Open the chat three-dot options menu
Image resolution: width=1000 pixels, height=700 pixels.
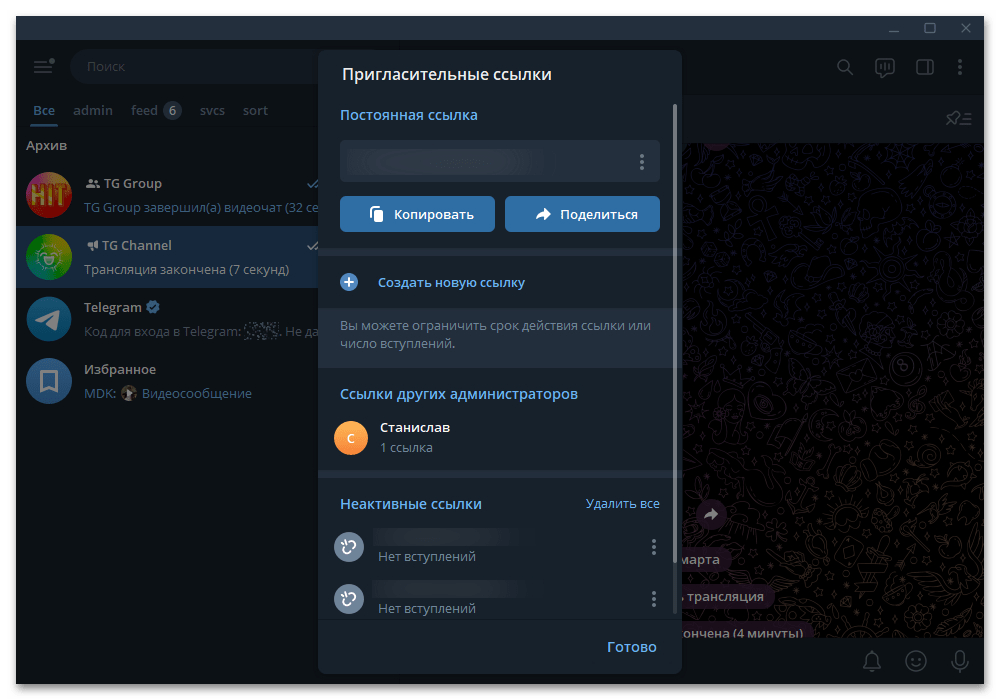click(x=960, y=67)
